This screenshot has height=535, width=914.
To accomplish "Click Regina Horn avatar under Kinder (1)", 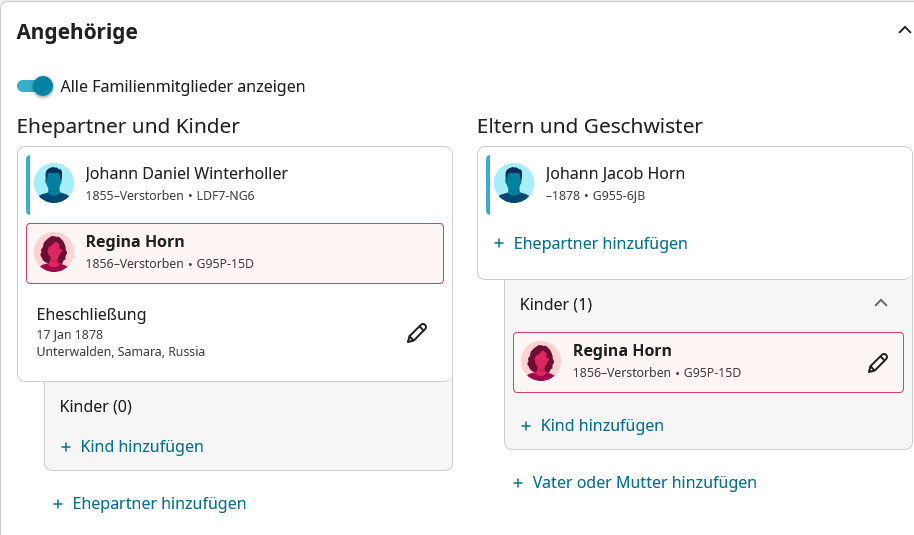I will [541, 361].
